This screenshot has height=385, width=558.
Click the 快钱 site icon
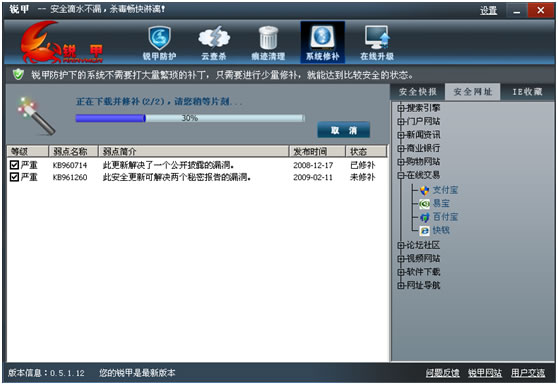coord(425,231)
